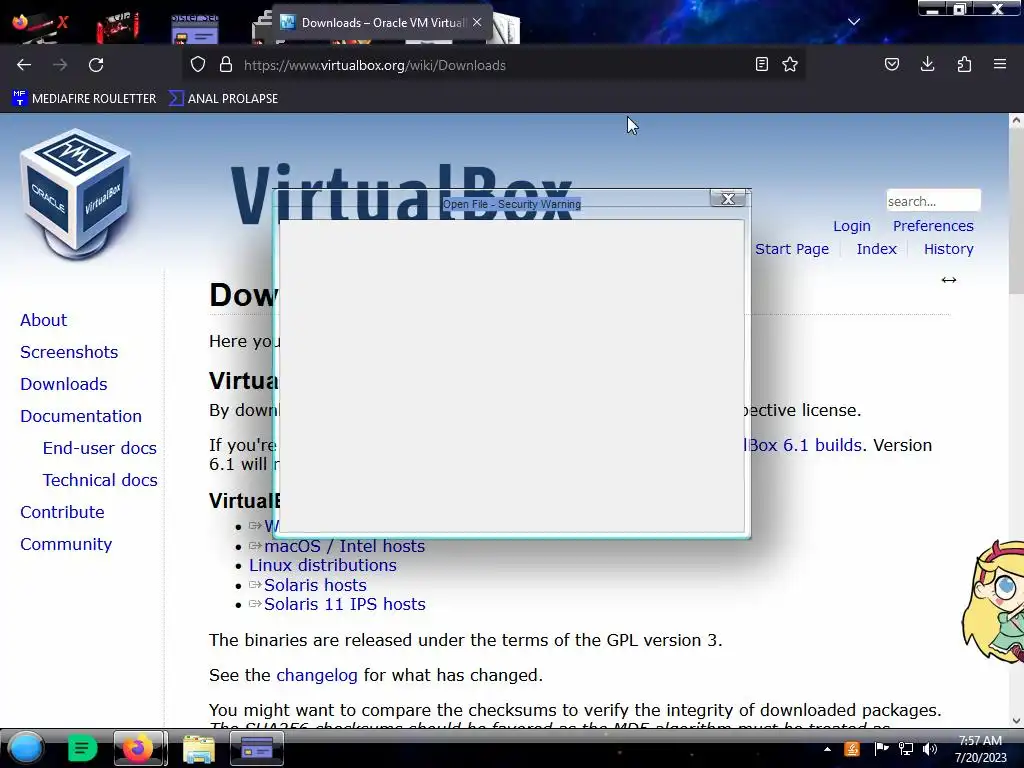This screenshot has width=1024, height=768.
Task: Close the Open File - Security Warning dialog
Action: [x=728, y=199]
